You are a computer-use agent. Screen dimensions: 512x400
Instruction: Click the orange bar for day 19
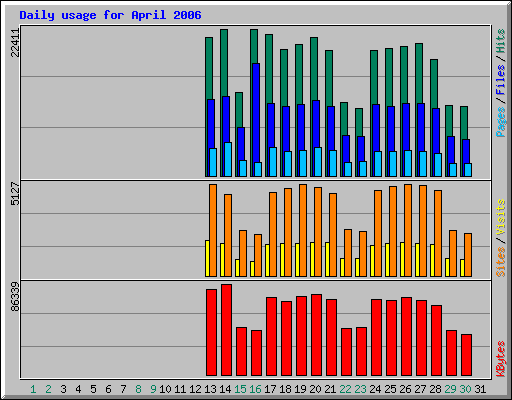tap(303, 230)
